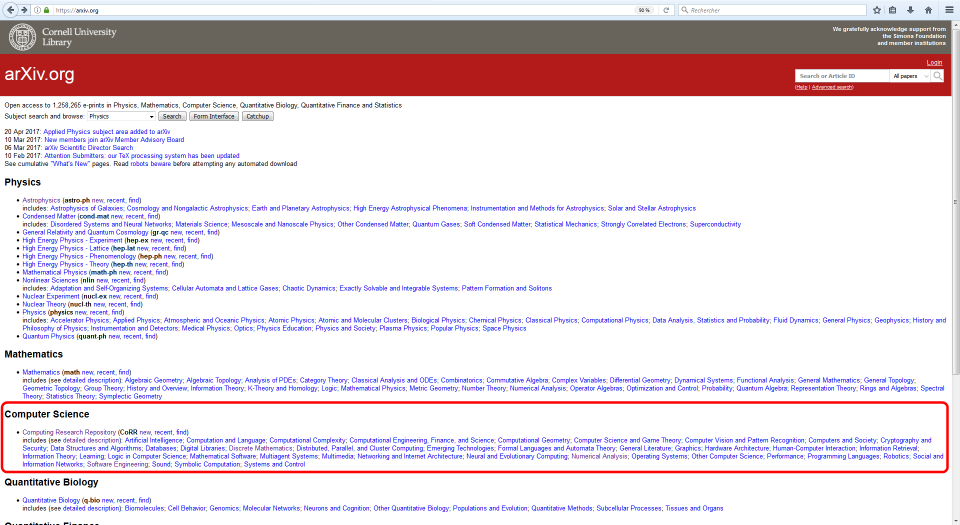Open site information icon in address bar
The height and width of the screenshot is (525, 960).
(x=38, y=10)
